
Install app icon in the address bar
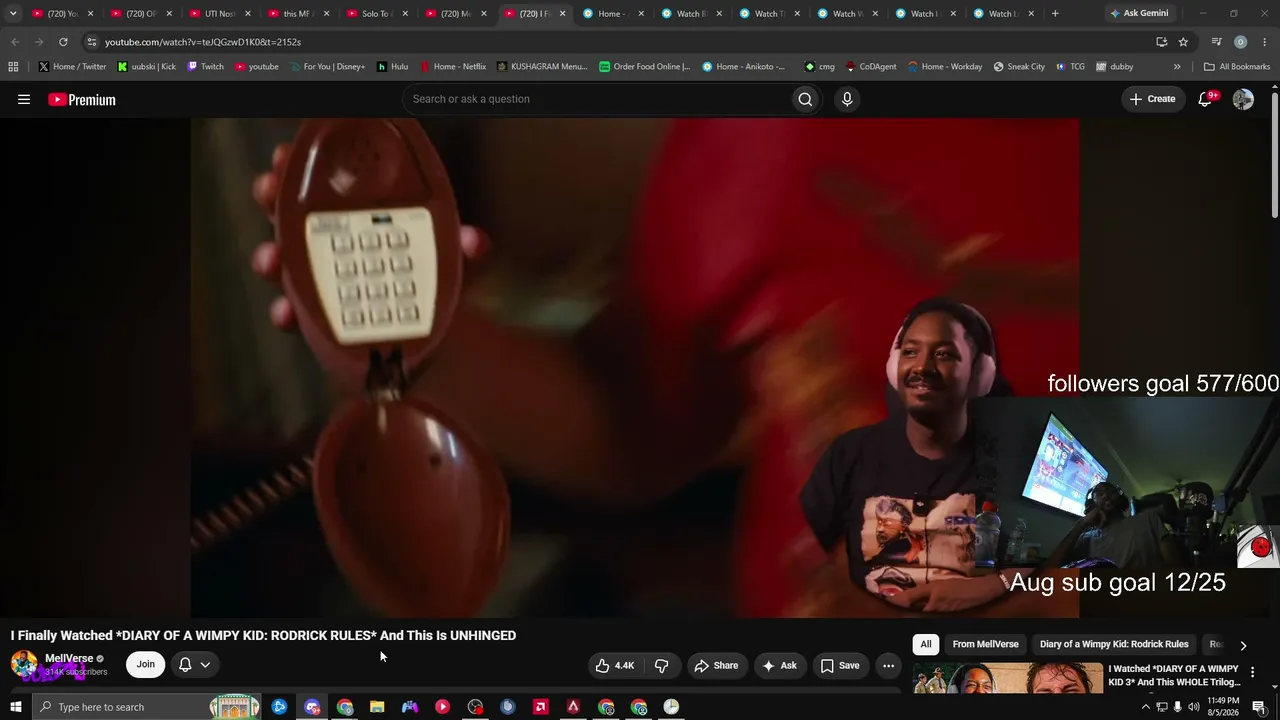[1161, 42]
